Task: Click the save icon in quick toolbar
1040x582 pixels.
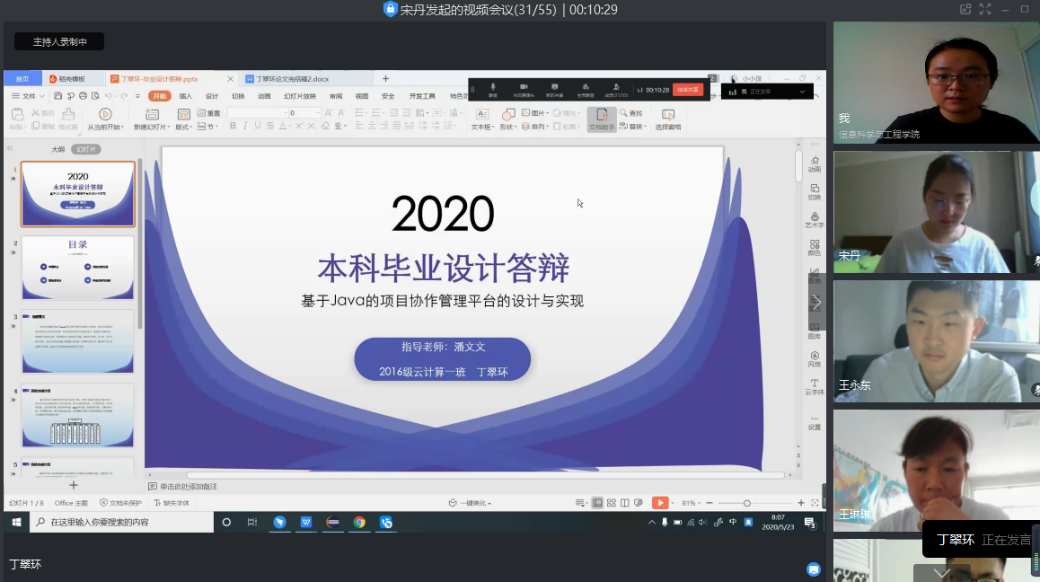Action: point(58,96)
